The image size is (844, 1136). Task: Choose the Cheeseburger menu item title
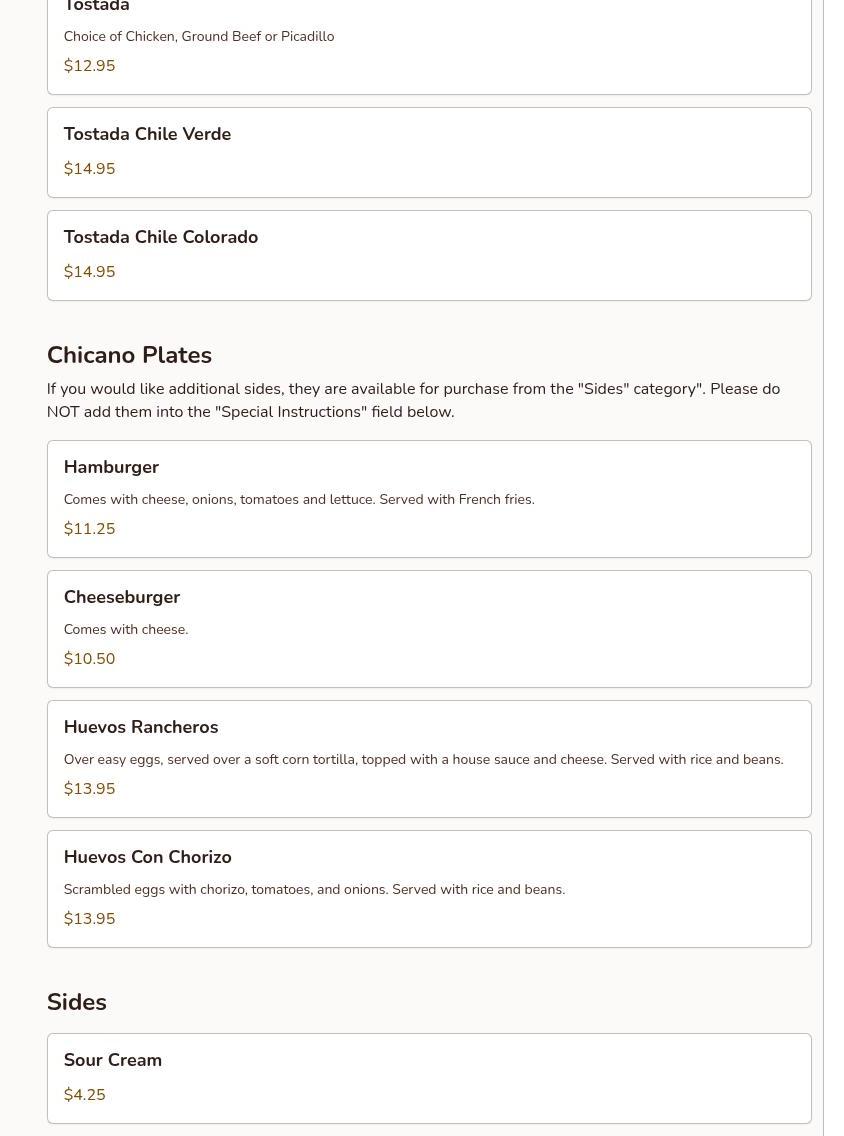click(122, 598)
